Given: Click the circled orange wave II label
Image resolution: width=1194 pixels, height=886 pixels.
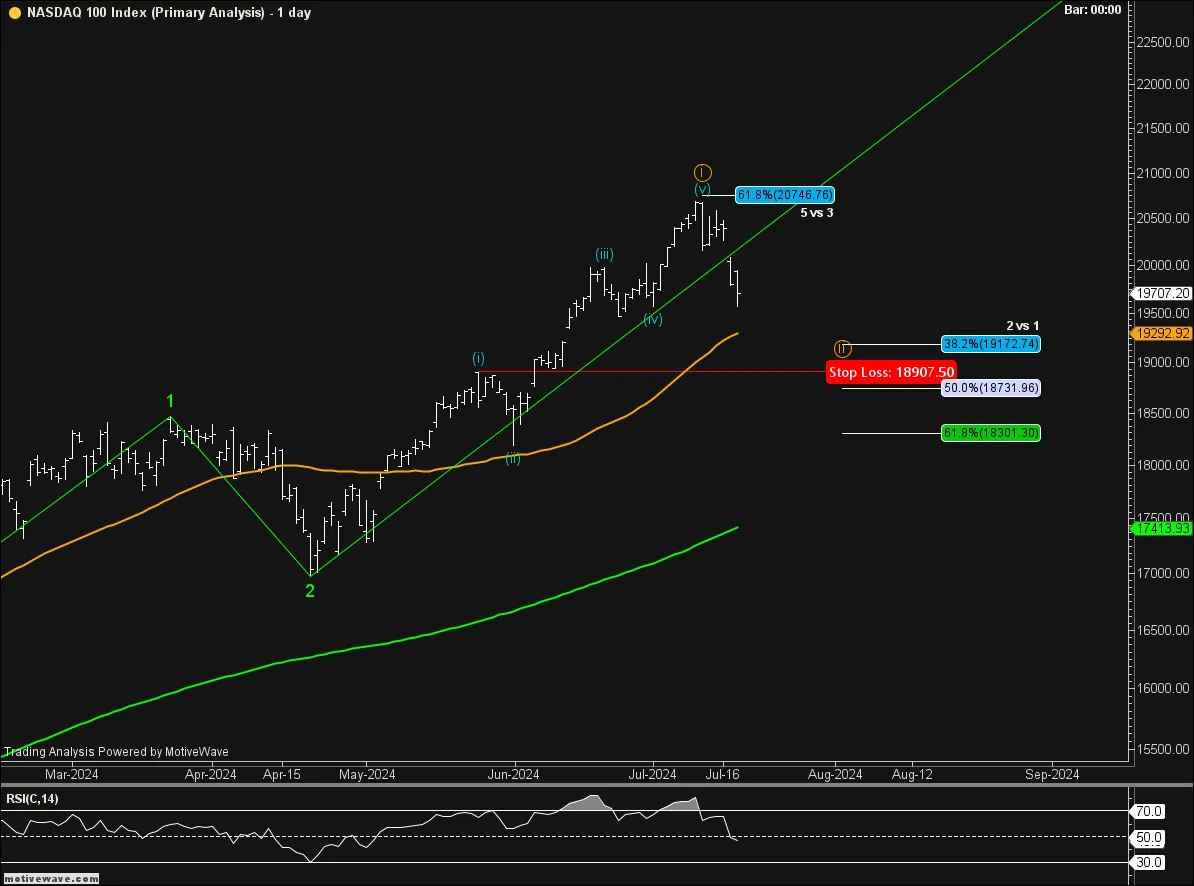Looking at the screenshot, I should pos(842,349).
